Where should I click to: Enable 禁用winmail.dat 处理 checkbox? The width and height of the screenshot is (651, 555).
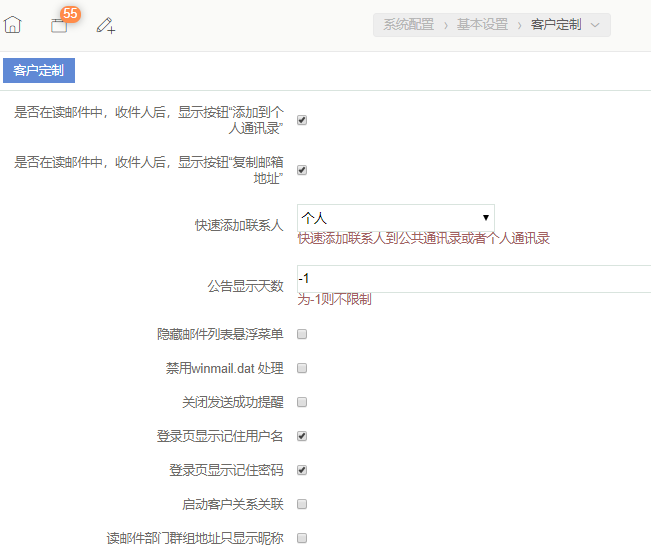pyautogui.click(x=302, y=368)
